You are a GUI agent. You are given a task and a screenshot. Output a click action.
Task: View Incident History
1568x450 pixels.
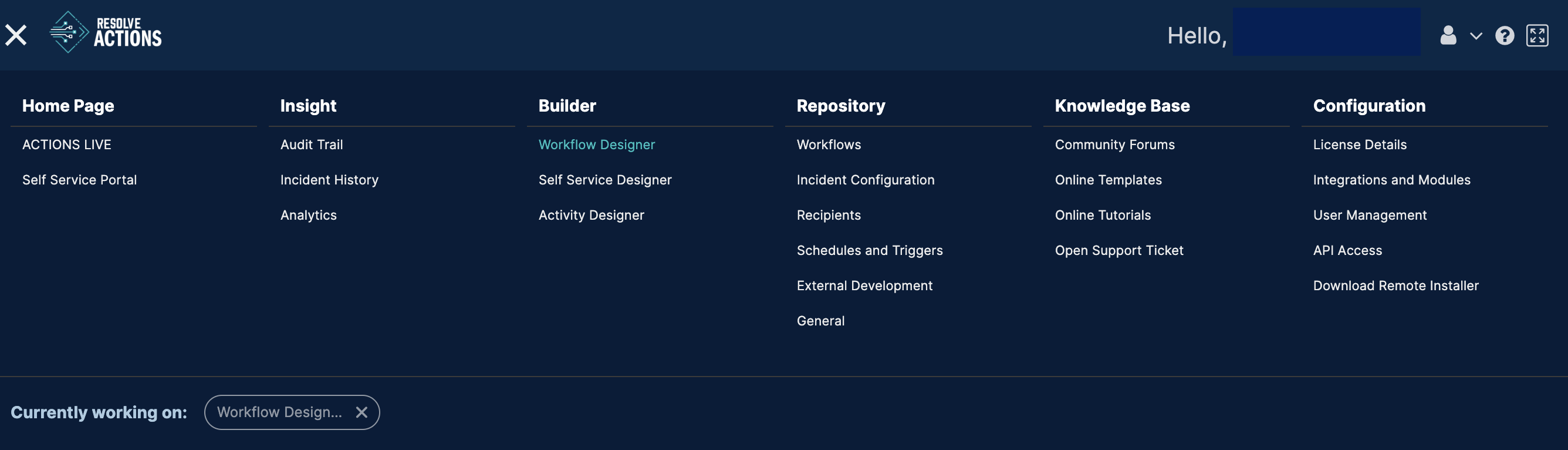pyautogui.click(x=329, y=180)
